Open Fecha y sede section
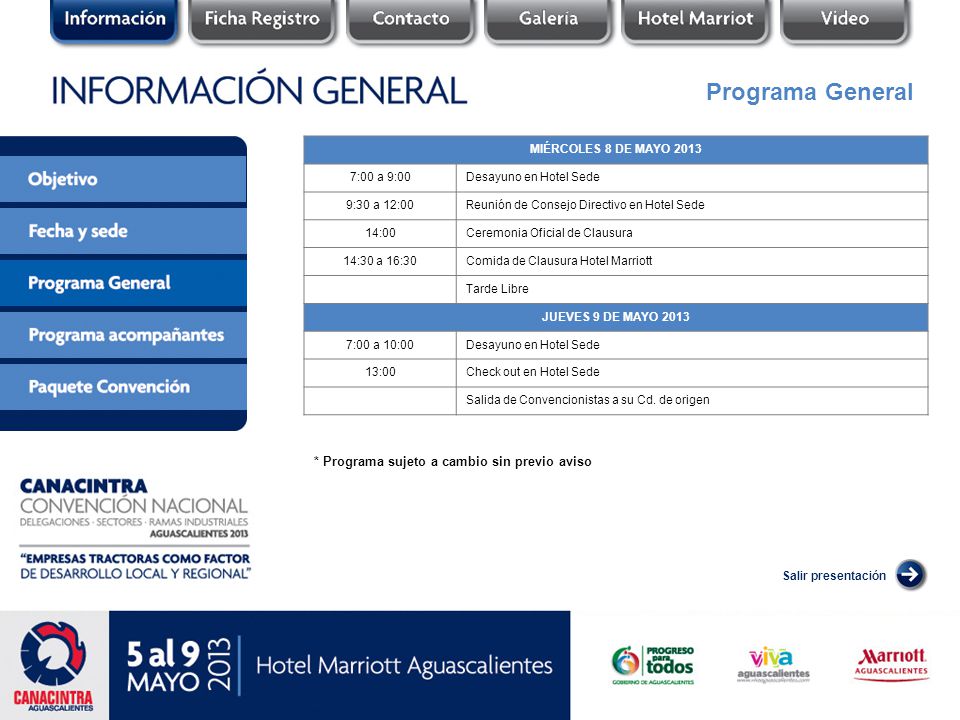 (x=123, y=231)
